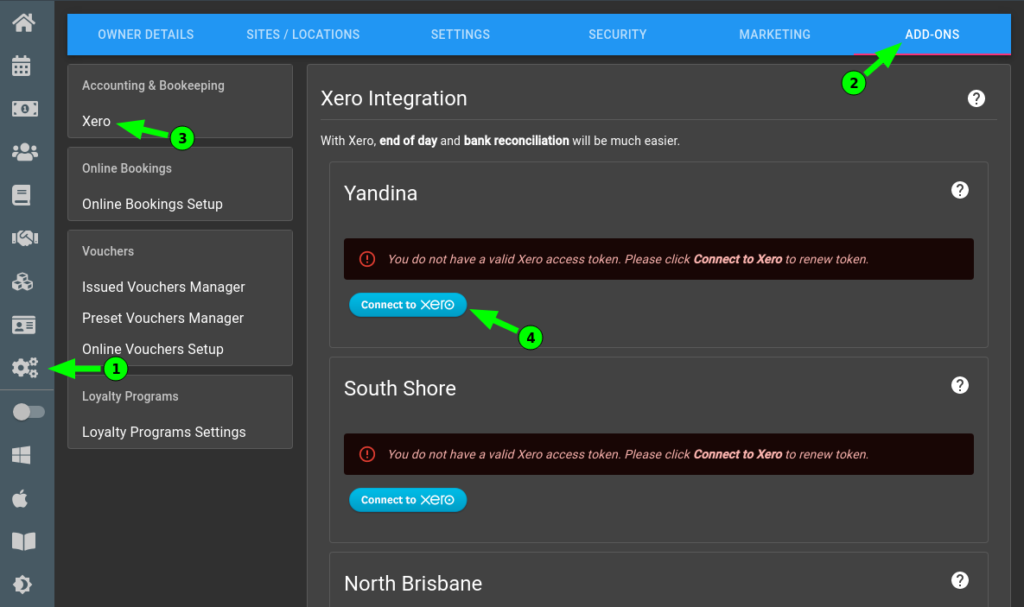Click the 'end of day and bank reconciliation' description
The width and height of the screenshot is (1024, 607).
click(x=500, y=140)
